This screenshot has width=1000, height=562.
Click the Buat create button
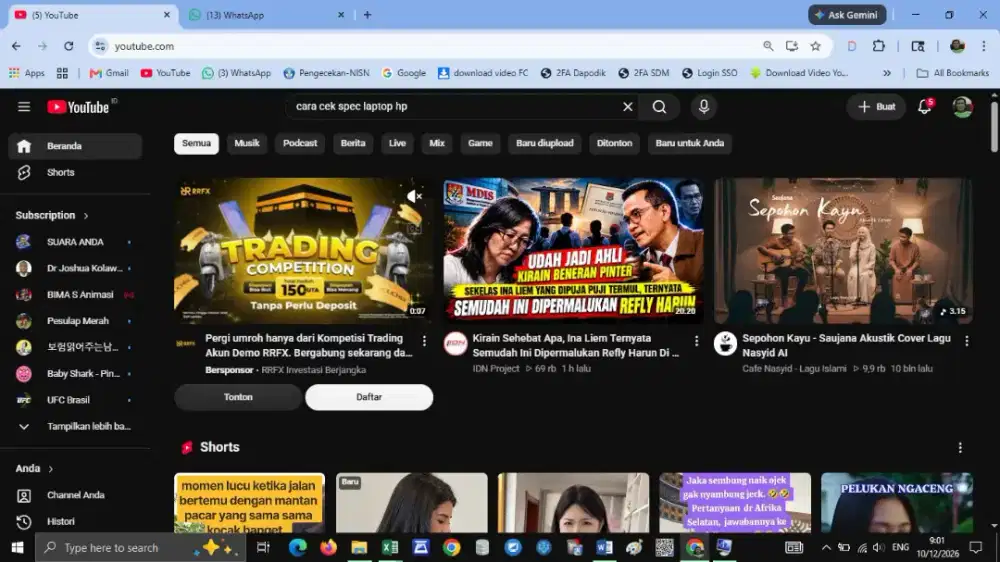pyautogui.click(x=876, y=107)
